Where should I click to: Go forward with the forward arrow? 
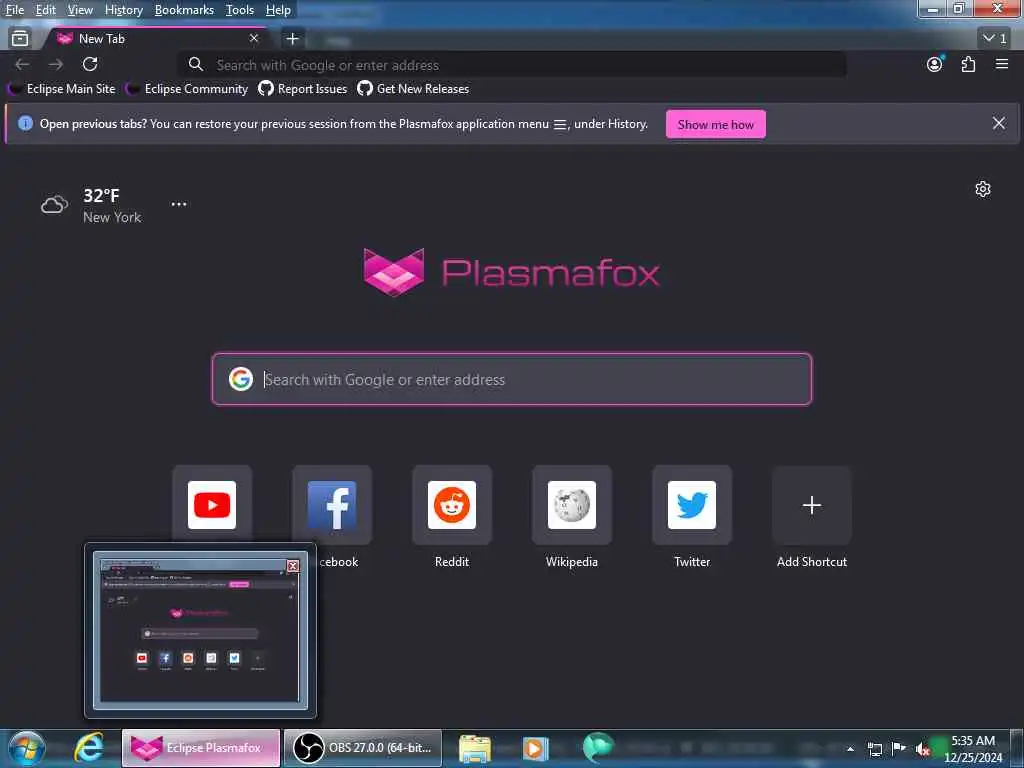[56, 64]
